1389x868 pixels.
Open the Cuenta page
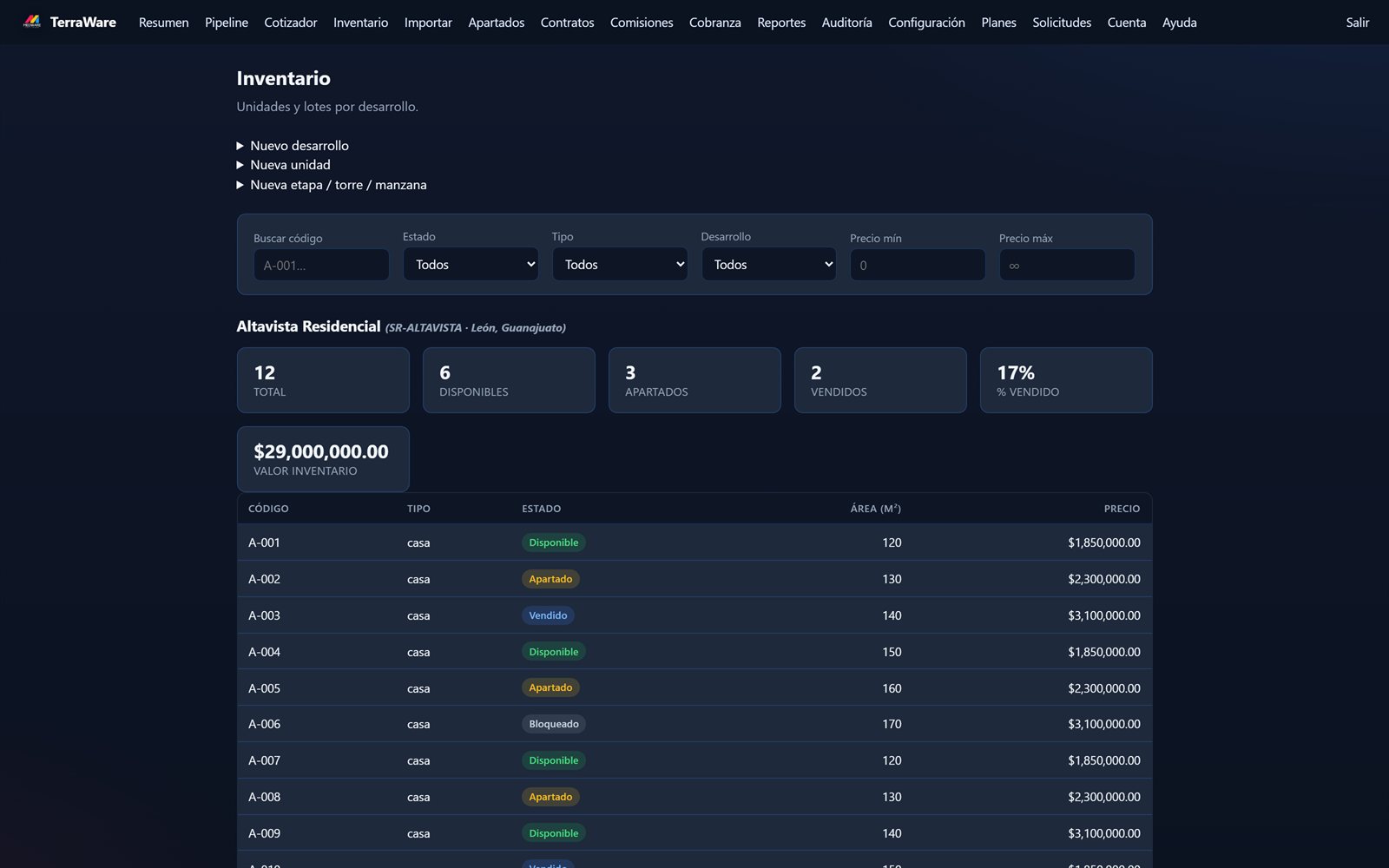coord(1127,23)
